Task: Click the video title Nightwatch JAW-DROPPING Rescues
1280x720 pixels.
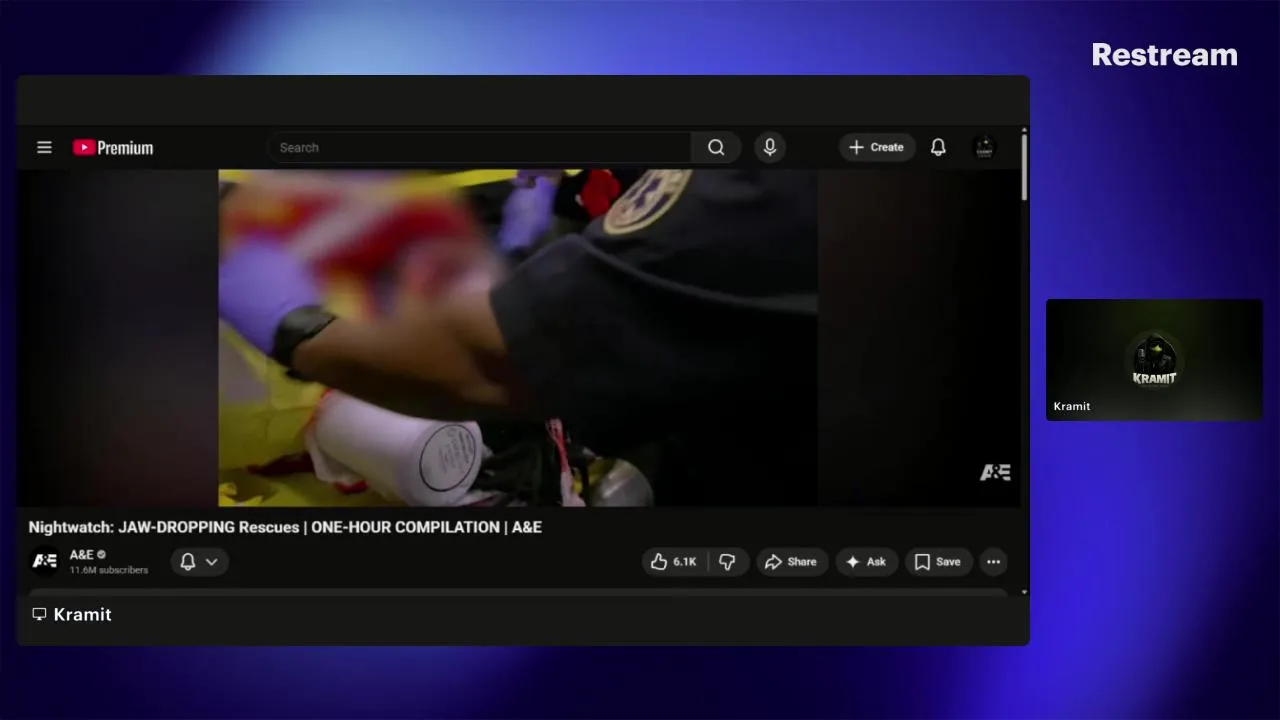Action: pos(285,527)
